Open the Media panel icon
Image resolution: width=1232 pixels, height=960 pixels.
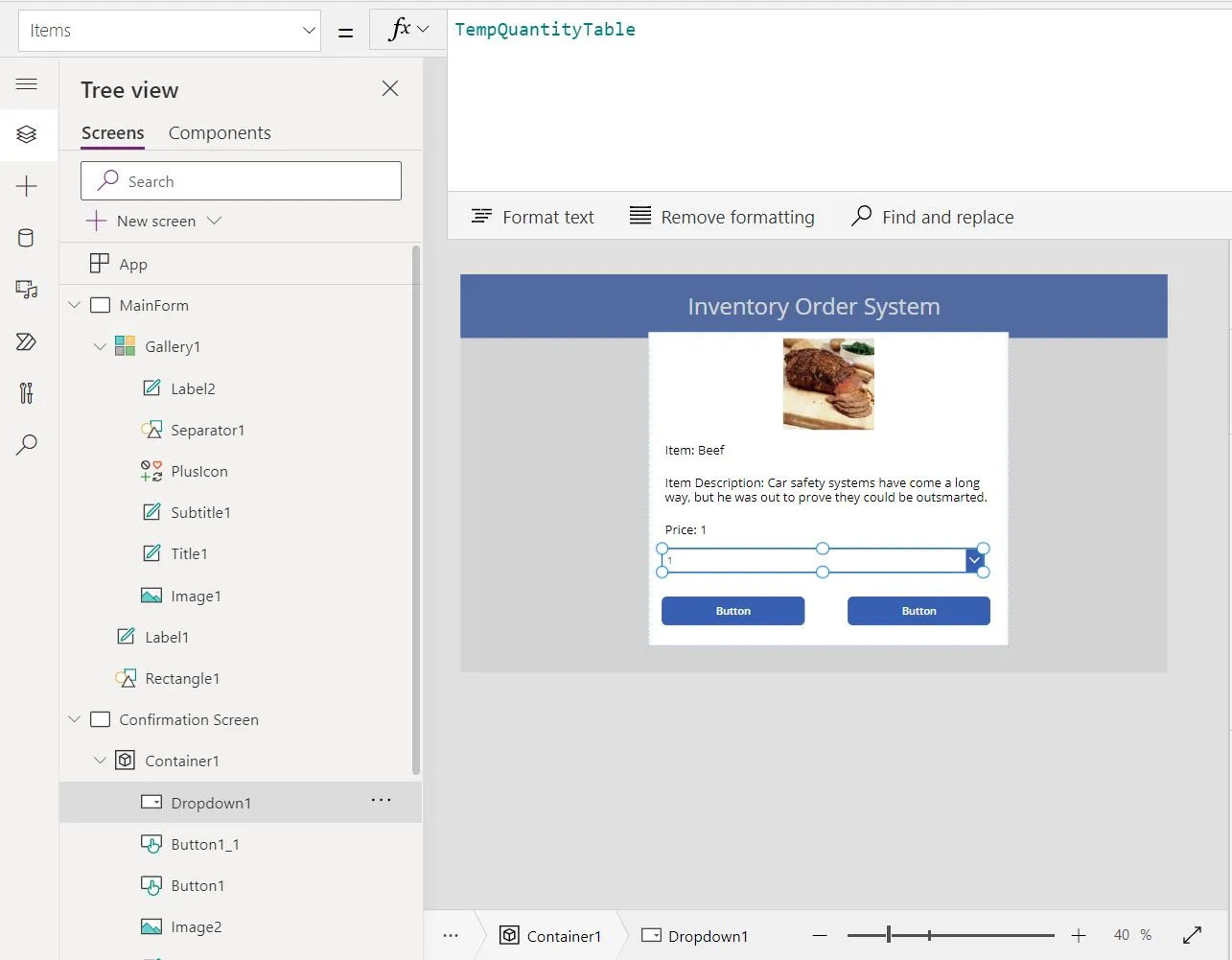tap(28, 290)
